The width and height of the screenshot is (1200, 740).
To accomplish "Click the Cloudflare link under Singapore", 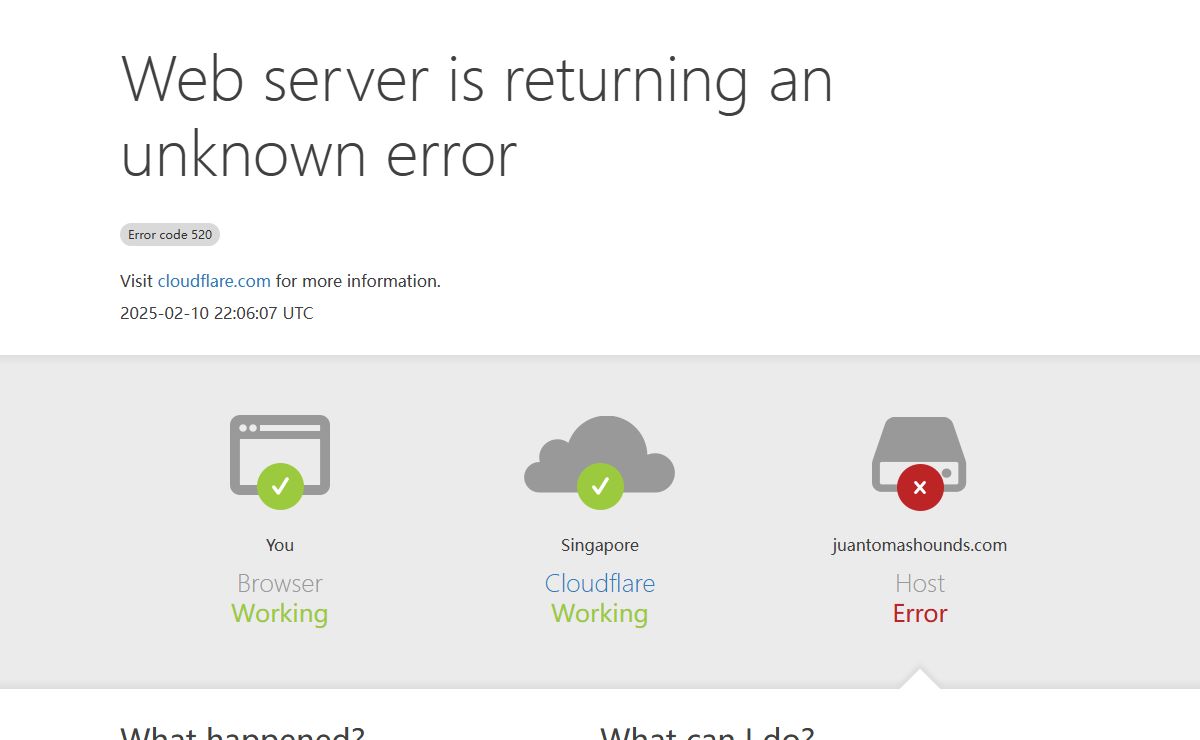I will [600, 583].
